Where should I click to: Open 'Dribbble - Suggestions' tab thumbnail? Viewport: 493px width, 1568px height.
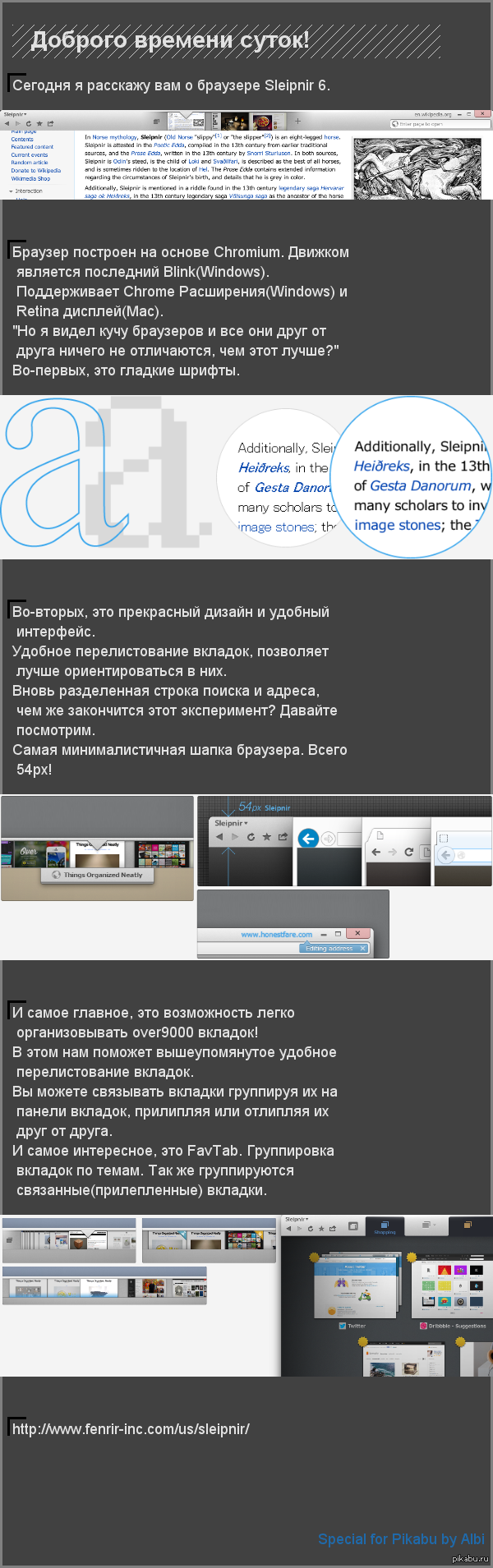tap(453, 1286)
